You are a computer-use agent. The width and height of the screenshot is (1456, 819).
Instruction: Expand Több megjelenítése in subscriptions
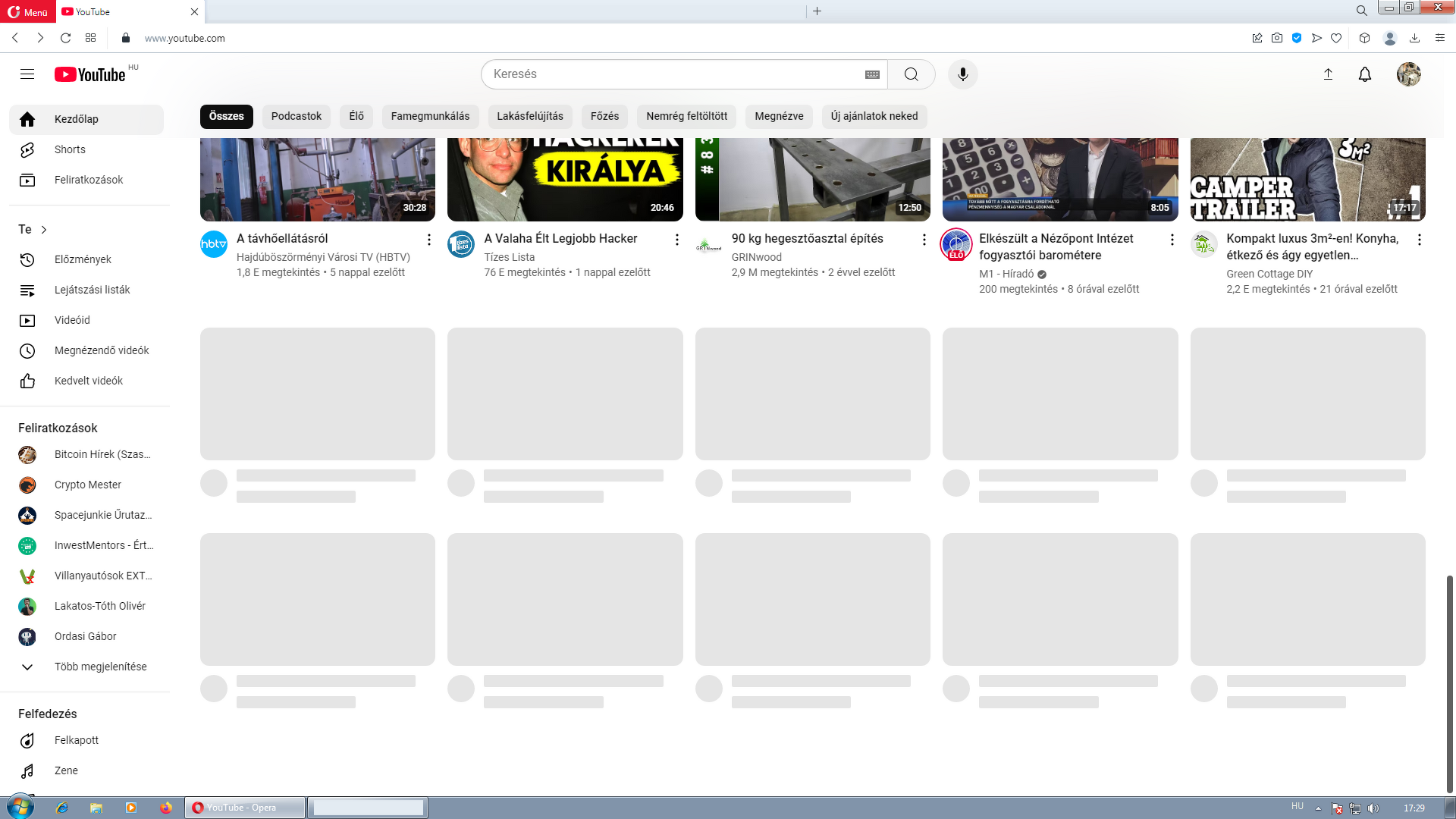coord(100,667)
